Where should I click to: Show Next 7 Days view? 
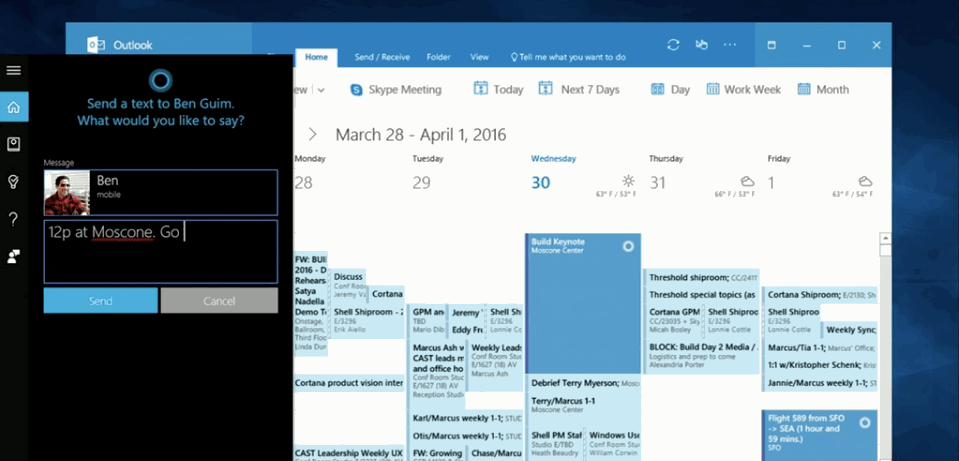click(x=579, y=89)
